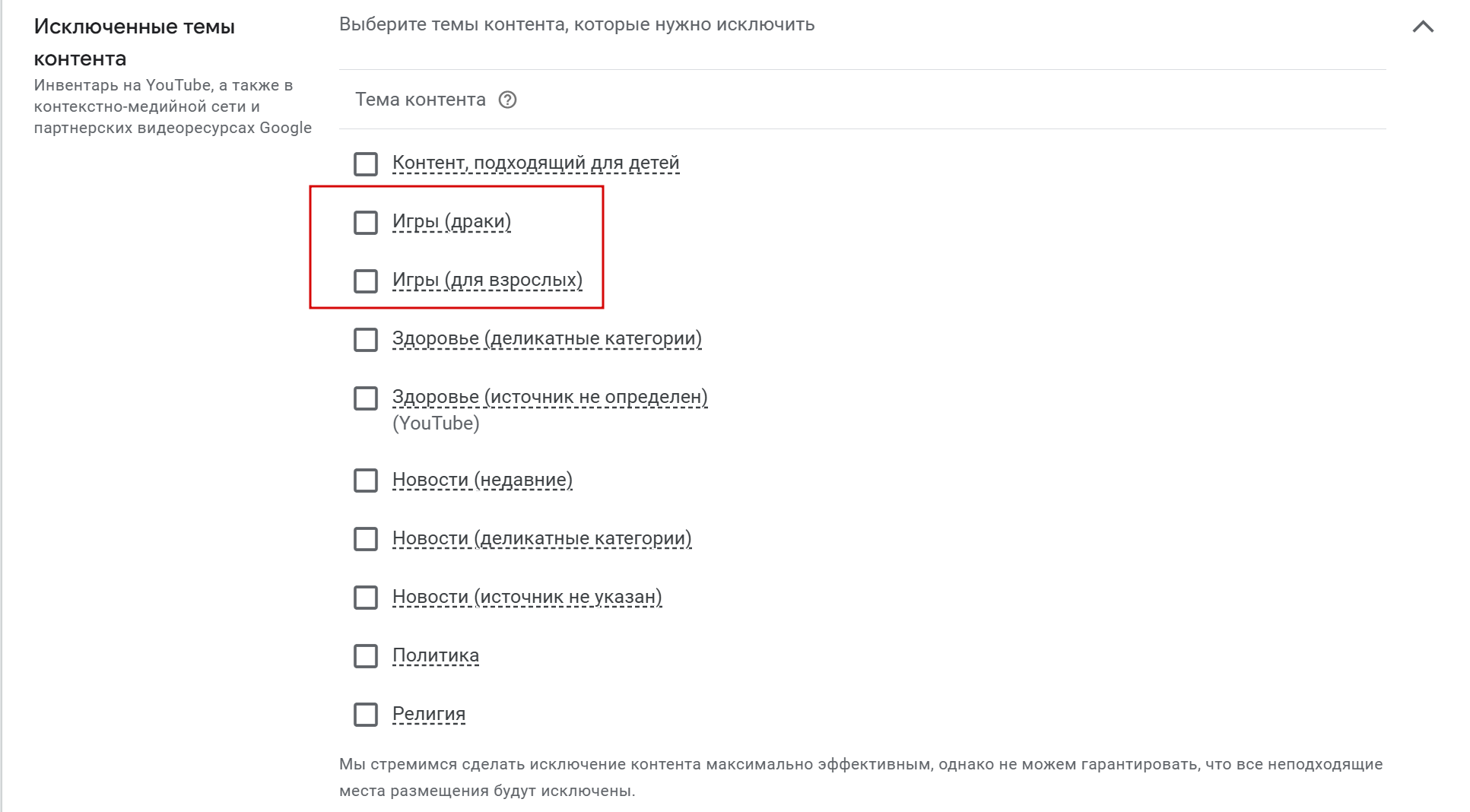
Task: Click the help icon beside Тема контента
Action: coord(507,100)
